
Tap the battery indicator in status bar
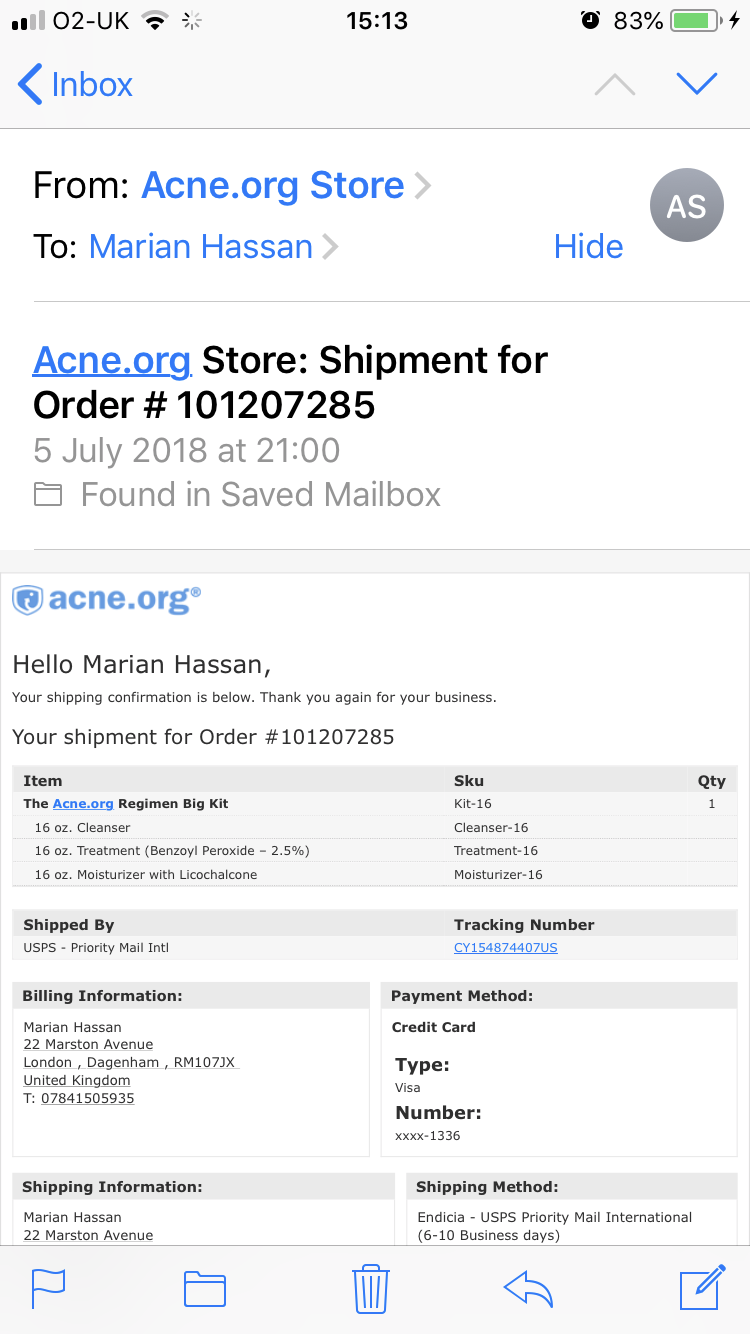tap(698, 20)
